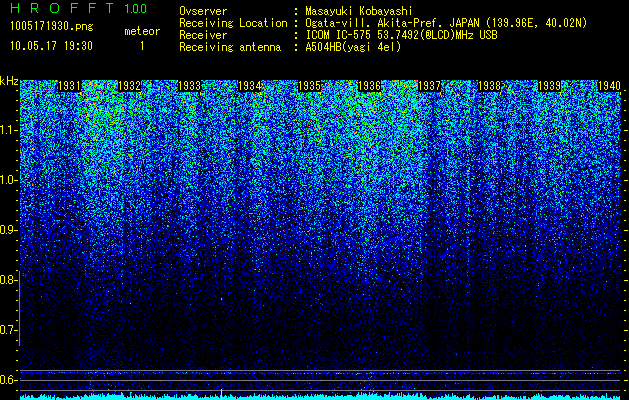This screenshot has width=629, height=400.
Task: Click the 'Receiving Location' label
Action: tap(233, 23)
